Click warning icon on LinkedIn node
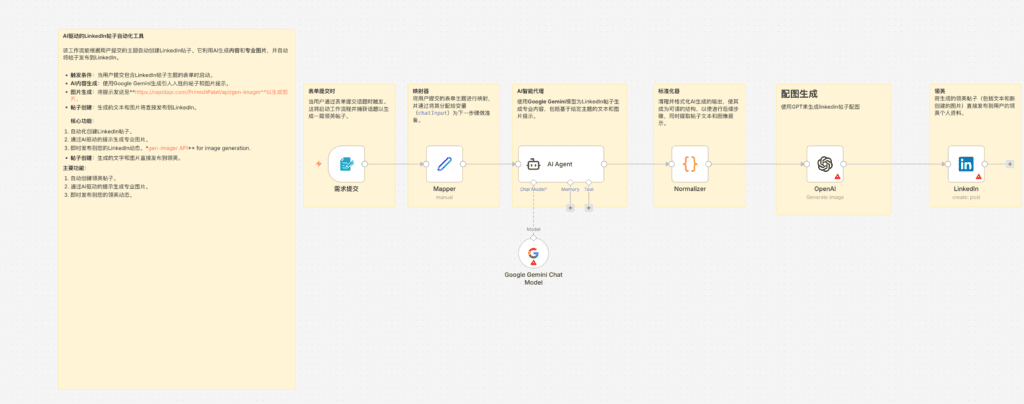 979,177
